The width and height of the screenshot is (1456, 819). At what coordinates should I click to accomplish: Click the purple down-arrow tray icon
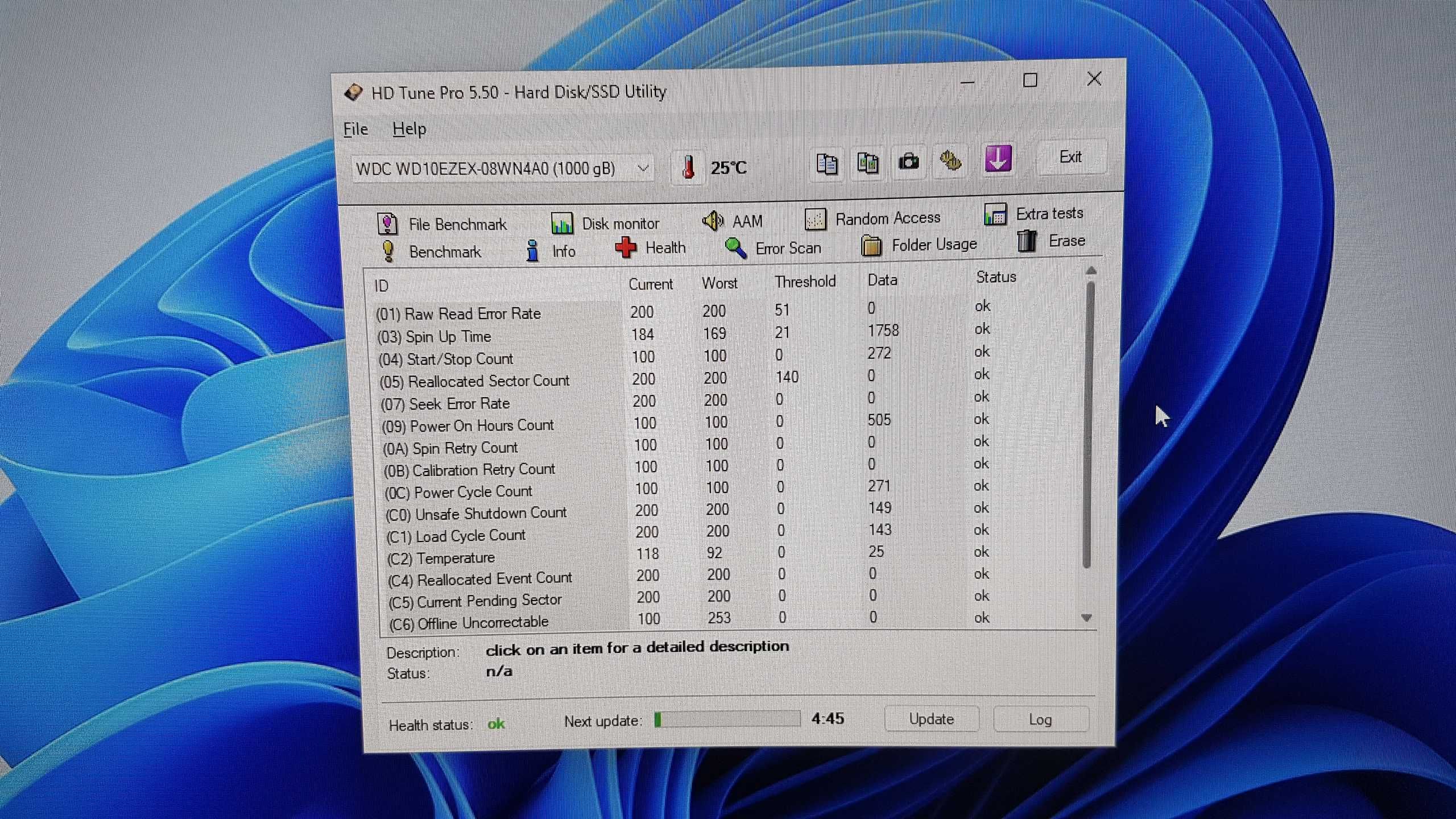[x=998, y=158]
